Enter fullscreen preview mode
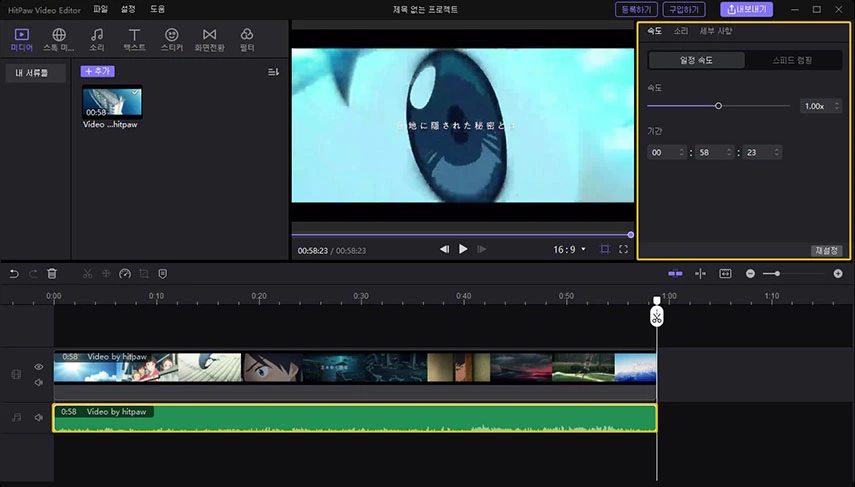Image resolution: width=855 pixels, height=487 pixels. [623, 249]
